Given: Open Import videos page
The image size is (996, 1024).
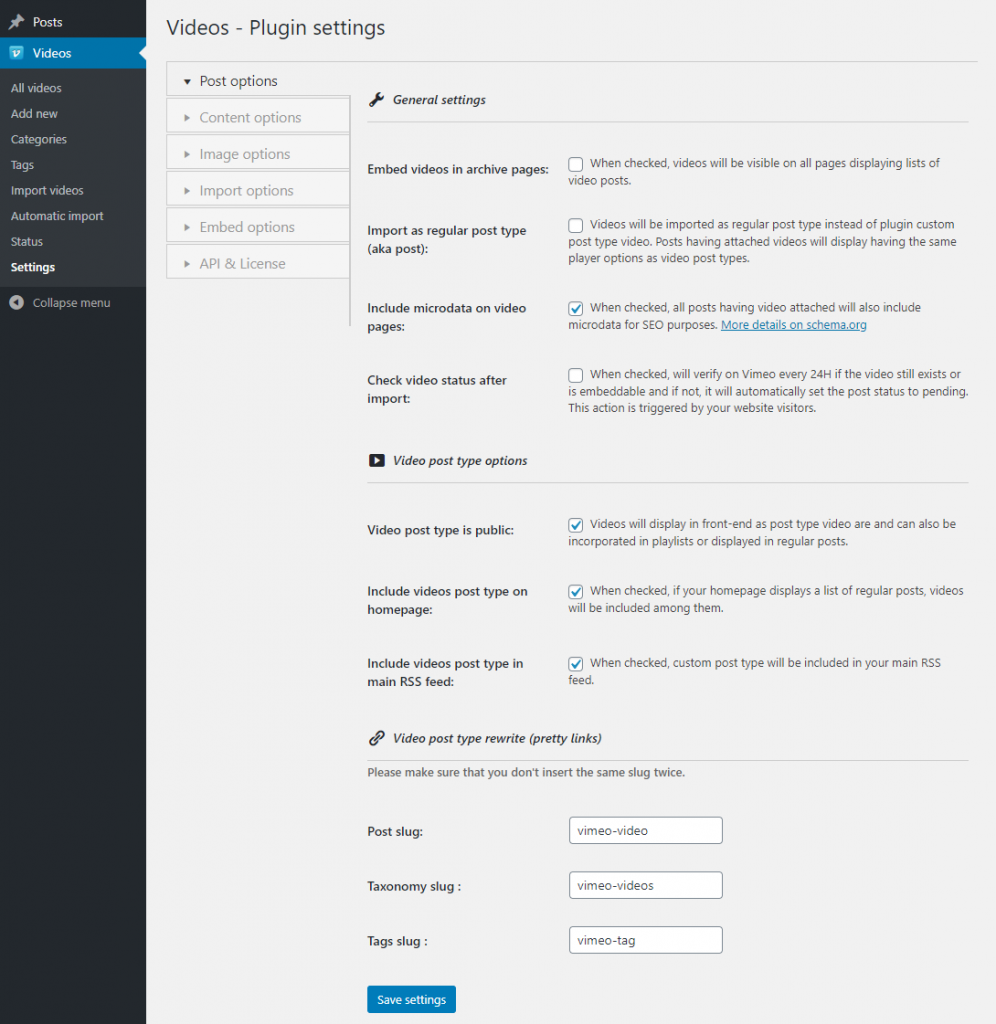Looking at the screenshot, I should coord(47,190).
